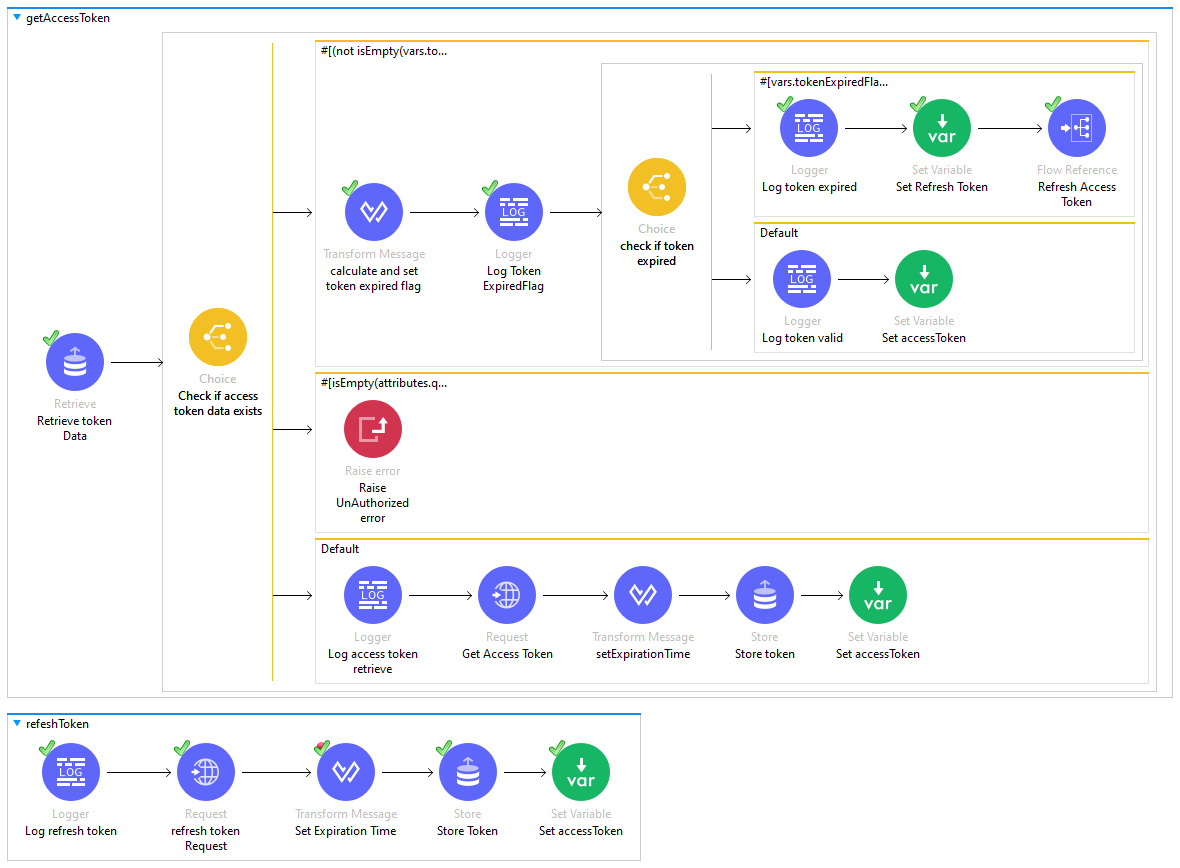Viewport: 1180px width, 868px height.
Task: Click the '#[isEmpty(attributes.q...' route condition
Action: click(384, 383)
